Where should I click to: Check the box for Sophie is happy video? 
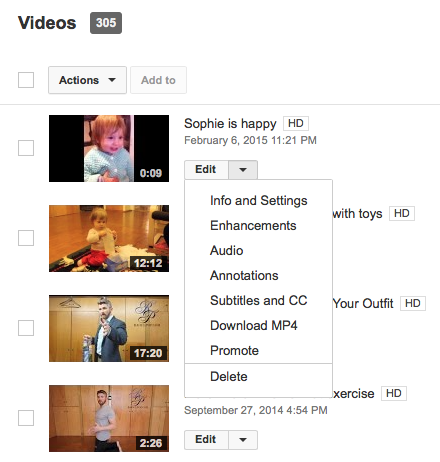click(26, 148)
